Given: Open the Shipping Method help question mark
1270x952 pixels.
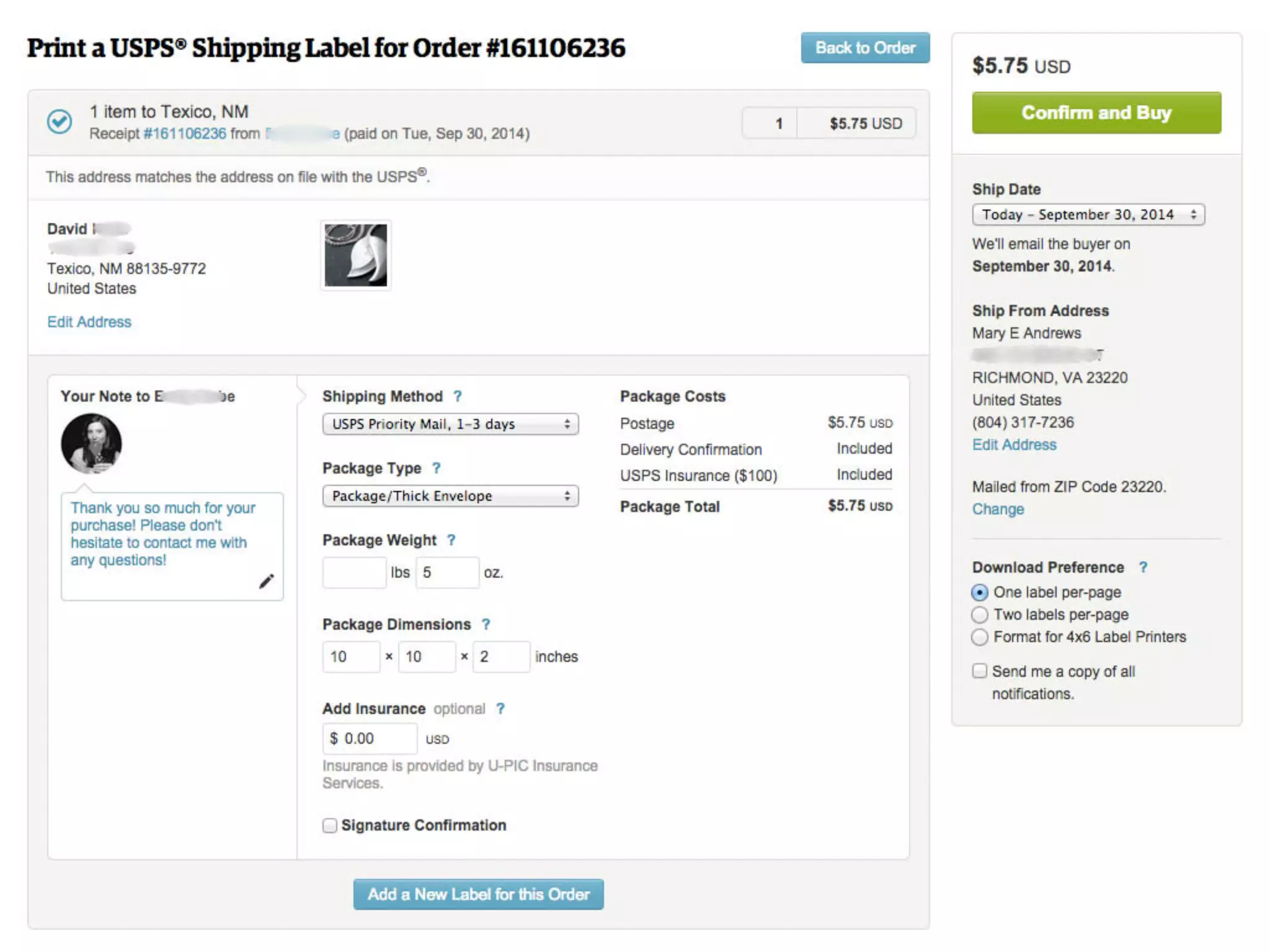Looking at the screenshot, I should (458, 396).
